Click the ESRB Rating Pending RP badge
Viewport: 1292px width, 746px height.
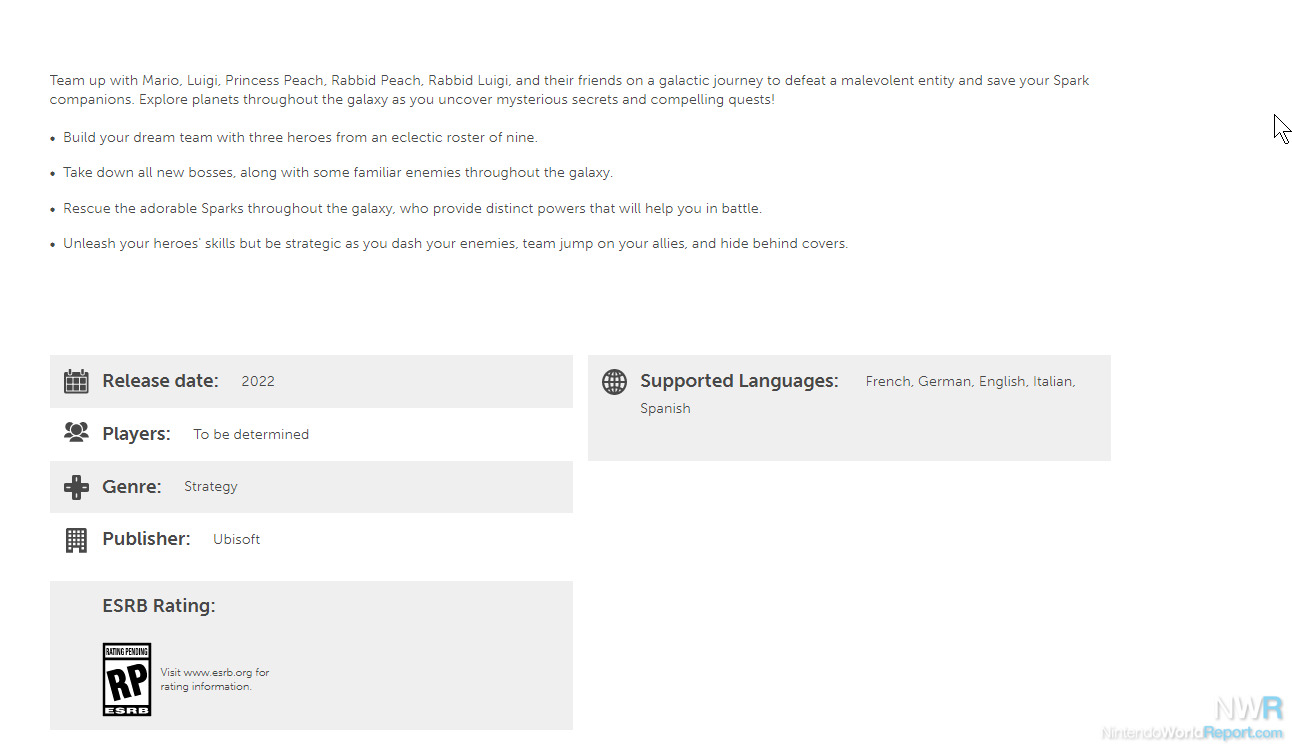coord(127,679)
